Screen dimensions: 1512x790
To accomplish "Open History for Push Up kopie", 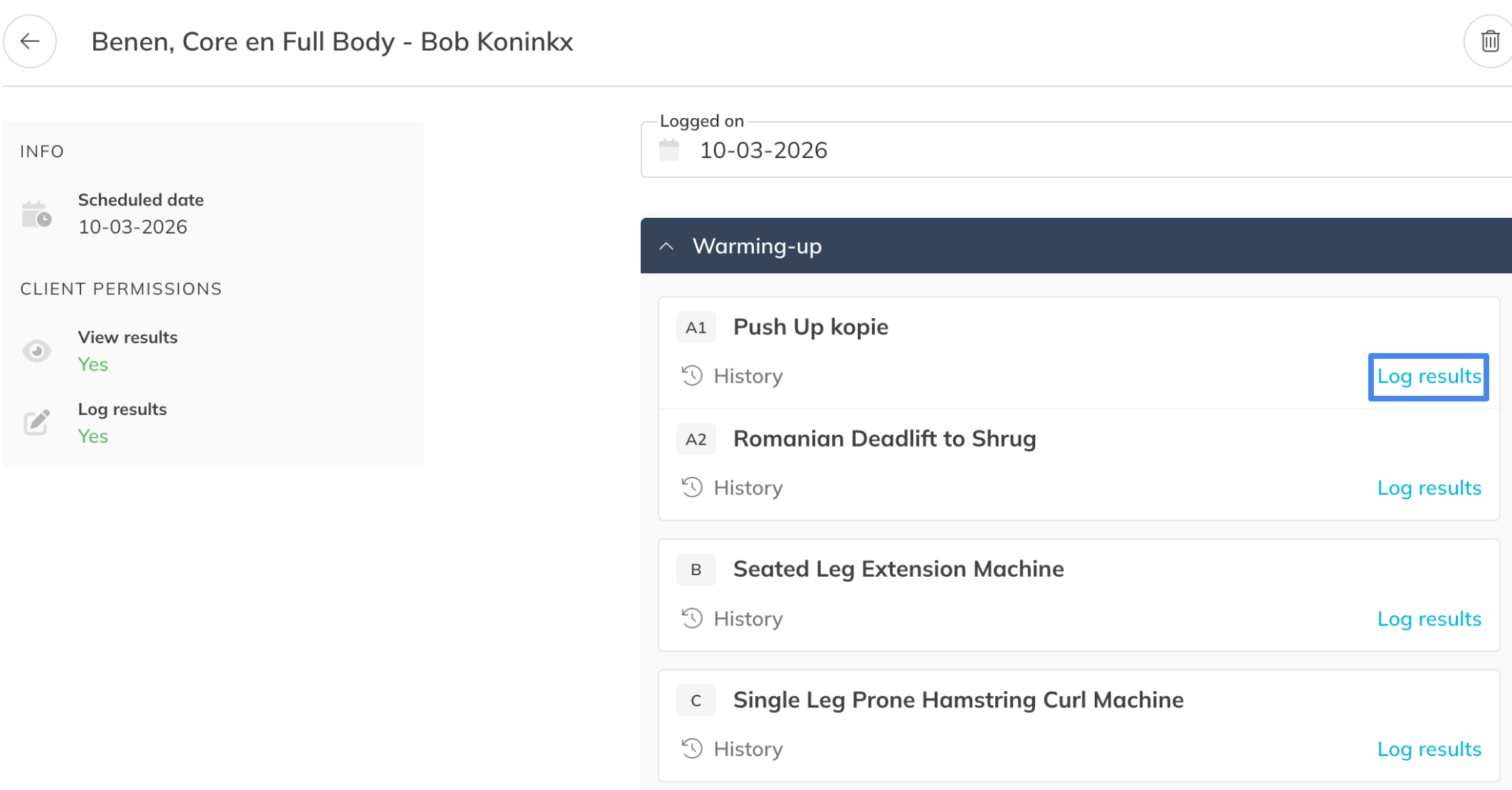I will coord(748,377).
